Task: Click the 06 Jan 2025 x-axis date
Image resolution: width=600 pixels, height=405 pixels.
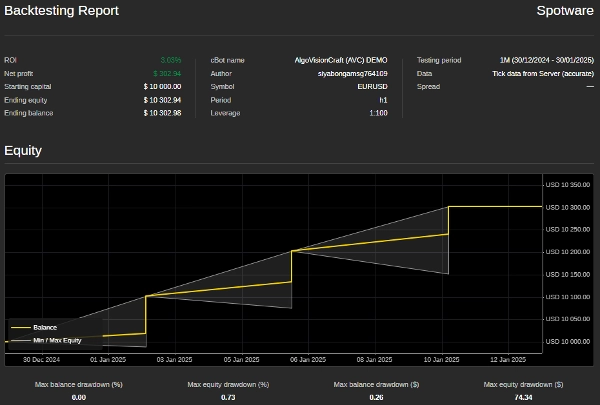Action: (303, 359)
